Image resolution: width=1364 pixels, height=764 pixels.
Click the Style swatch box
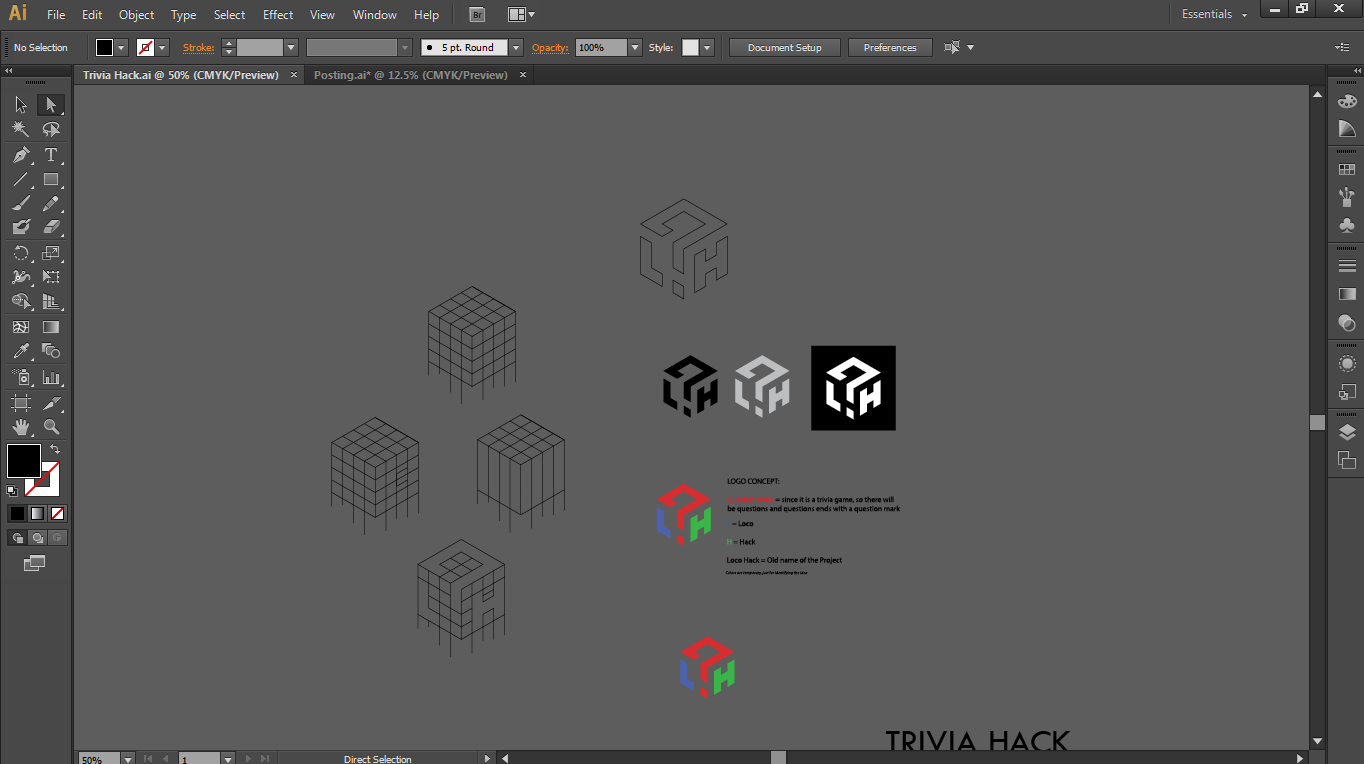point(690,47)
